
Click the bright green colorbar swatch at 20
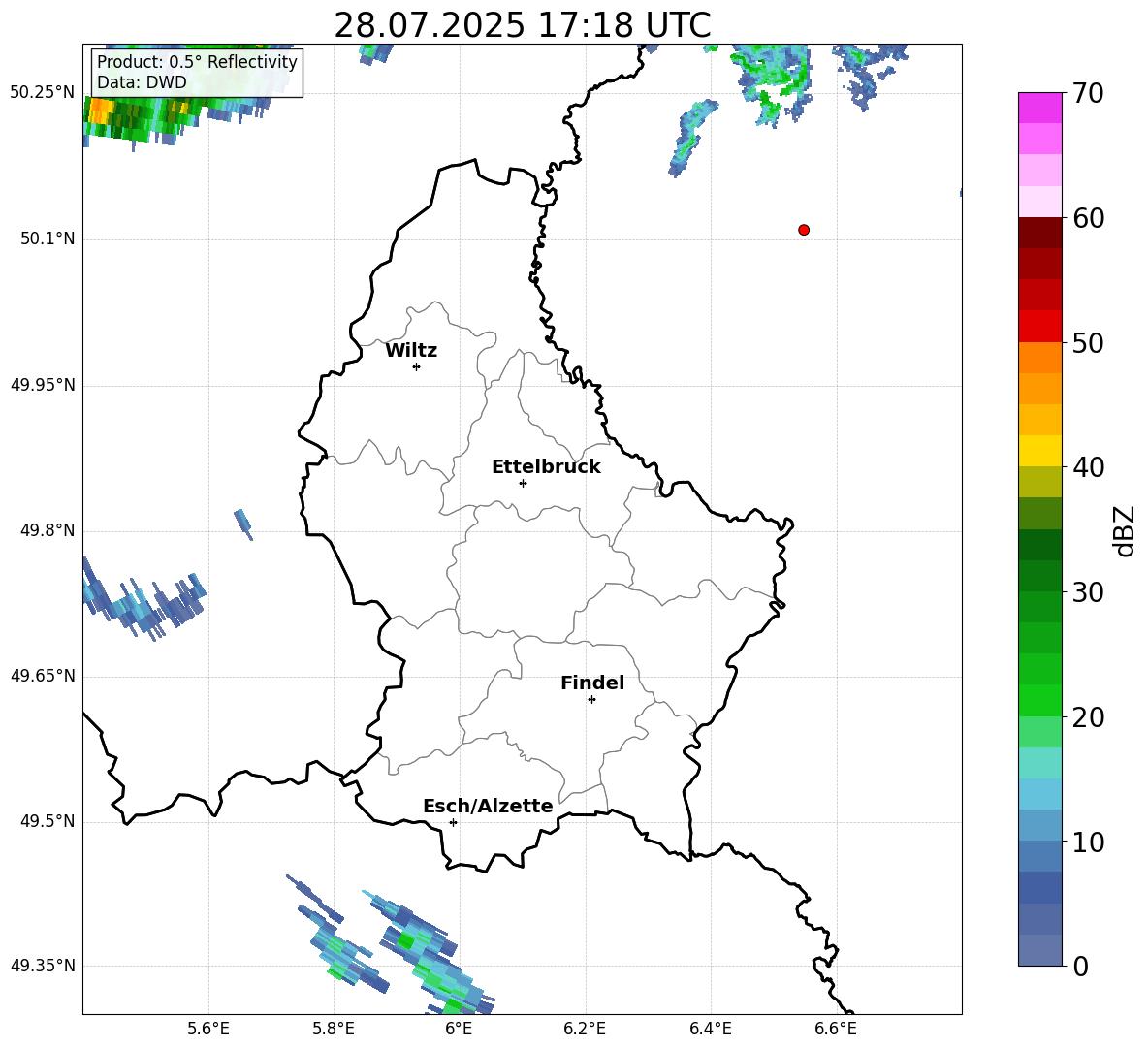(1039, 700)
